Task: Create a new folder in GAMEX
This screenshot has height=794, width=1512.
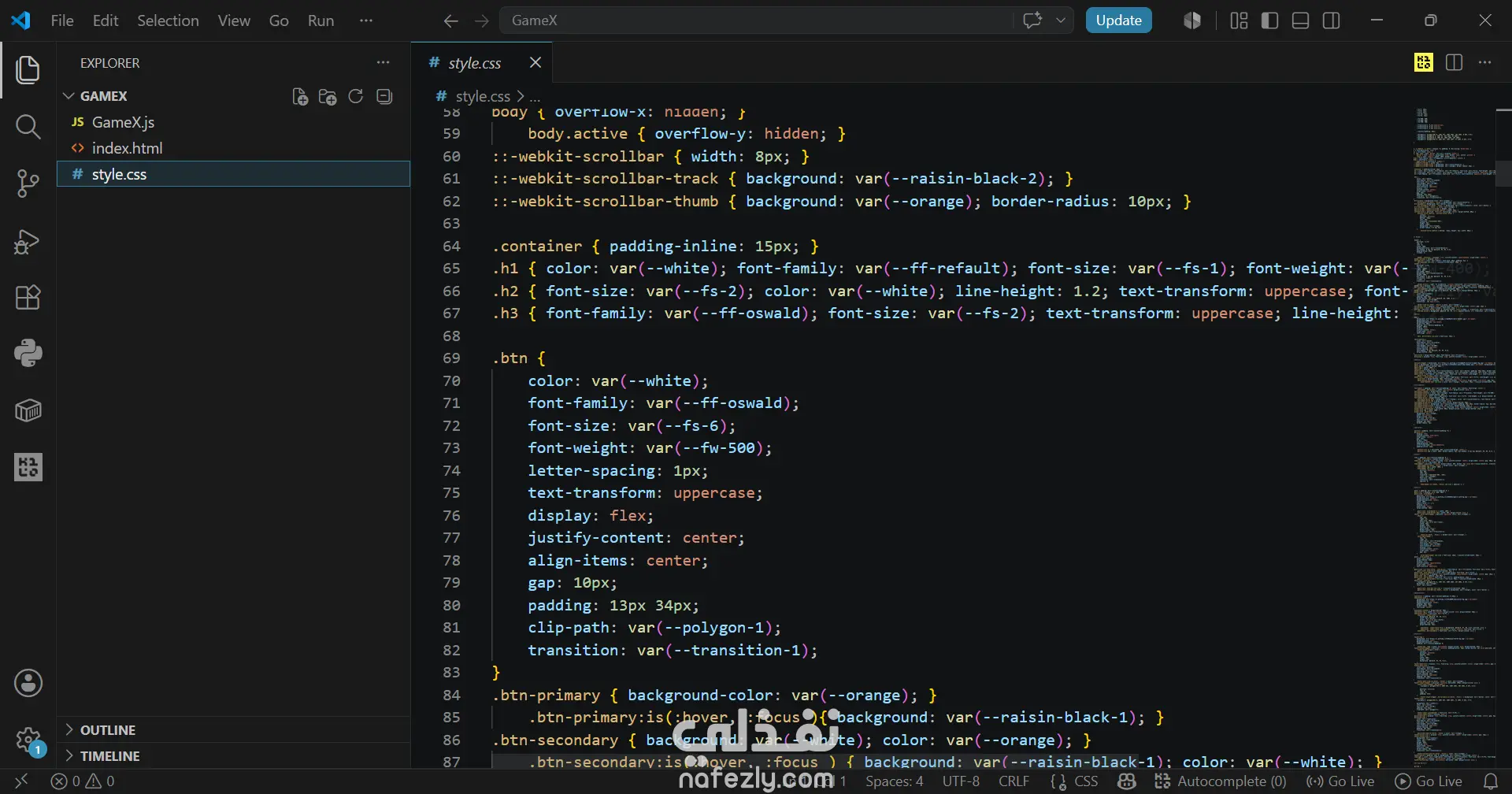Action: click(x=328, y=96)
